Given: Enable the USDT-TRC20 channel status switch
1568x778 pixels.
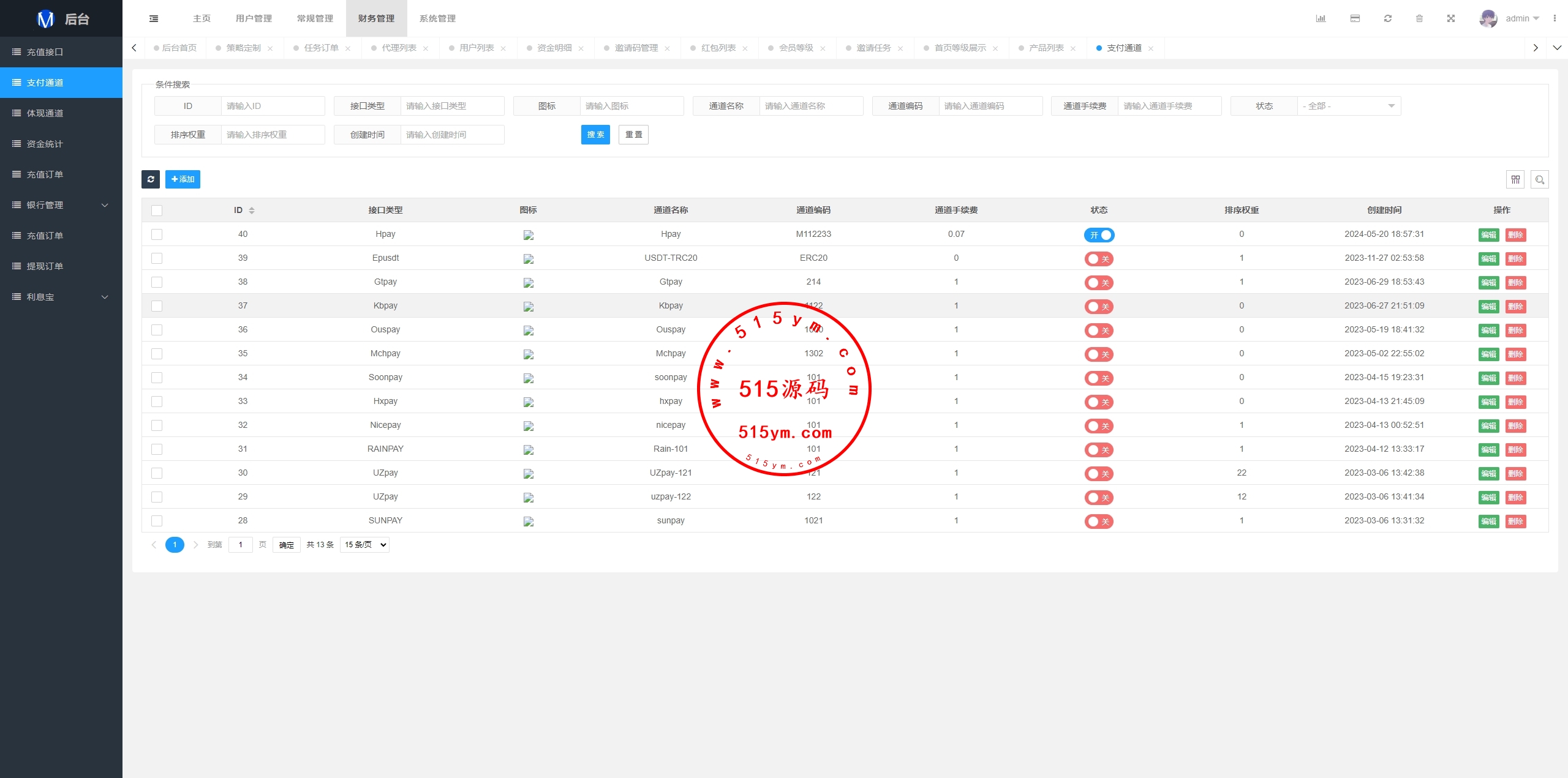Looking at the screenshot, I should click(x=1099, y=259).
